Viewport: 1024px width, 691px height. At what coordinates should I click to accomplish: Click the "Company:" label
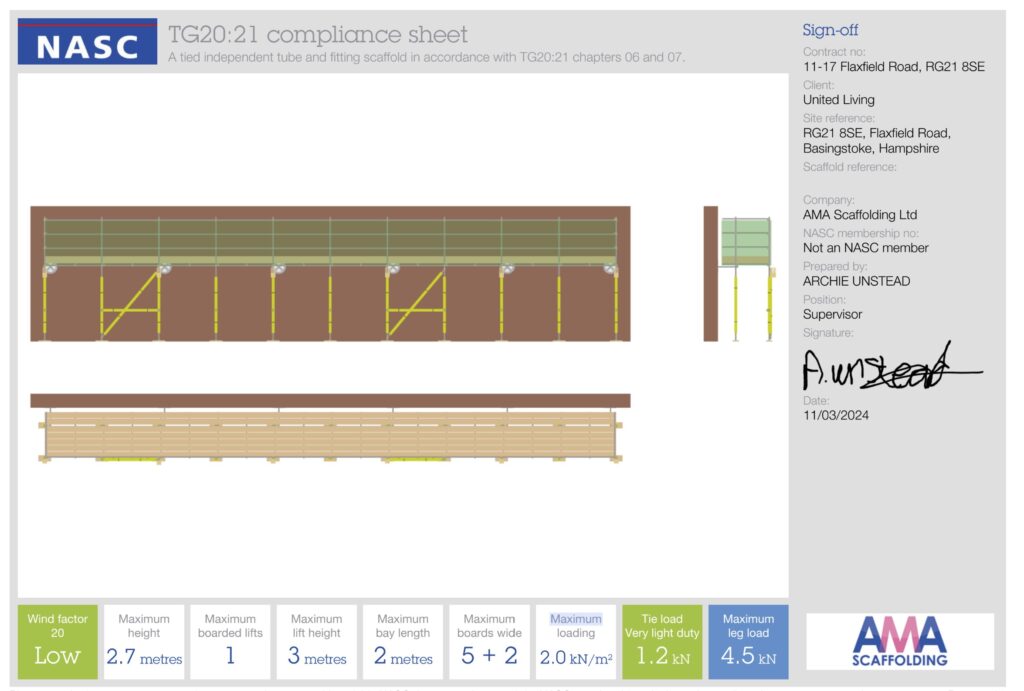click(x=829, y=201)
